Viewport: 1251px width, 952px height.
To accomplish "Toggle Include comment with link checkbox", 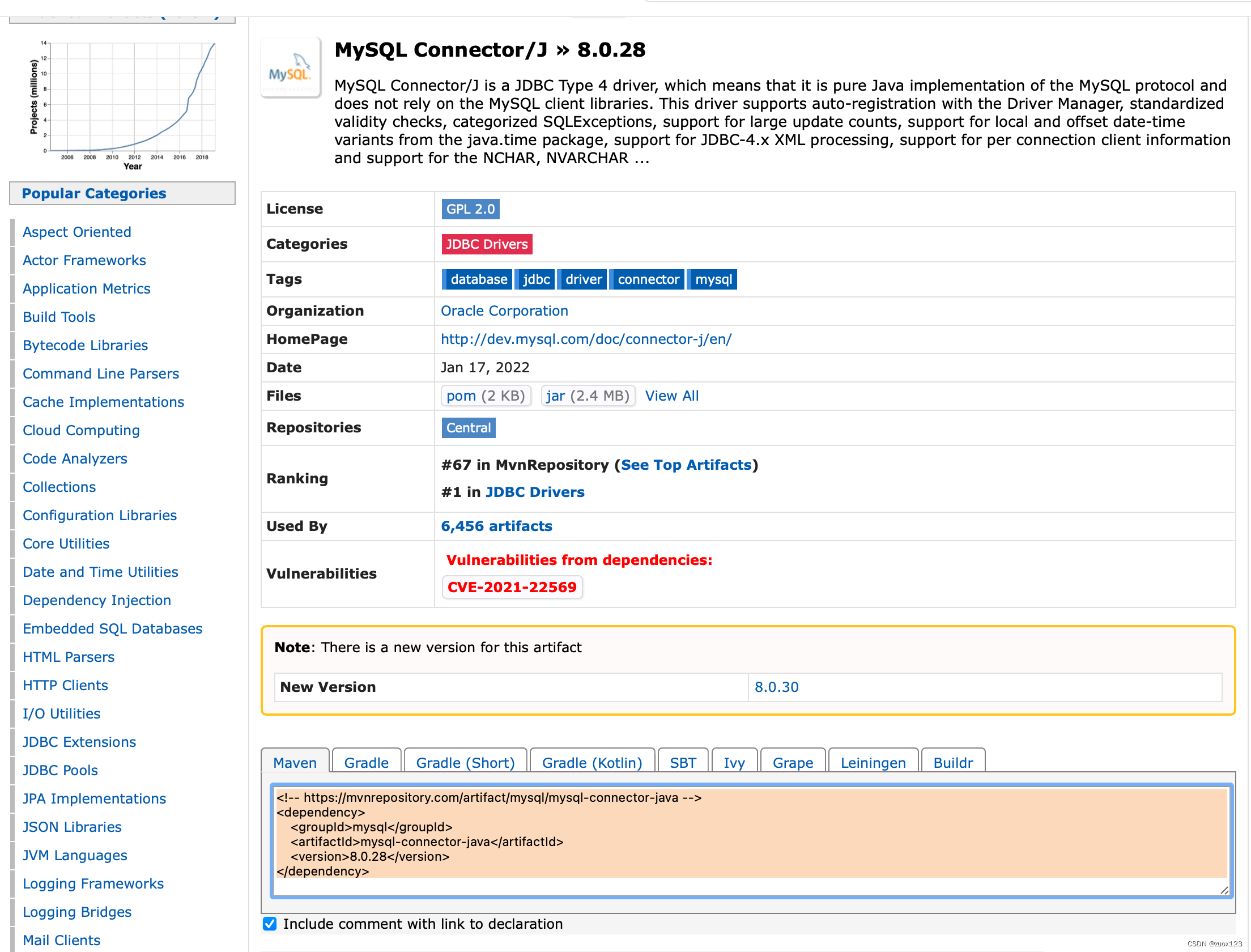I will 270,924.
